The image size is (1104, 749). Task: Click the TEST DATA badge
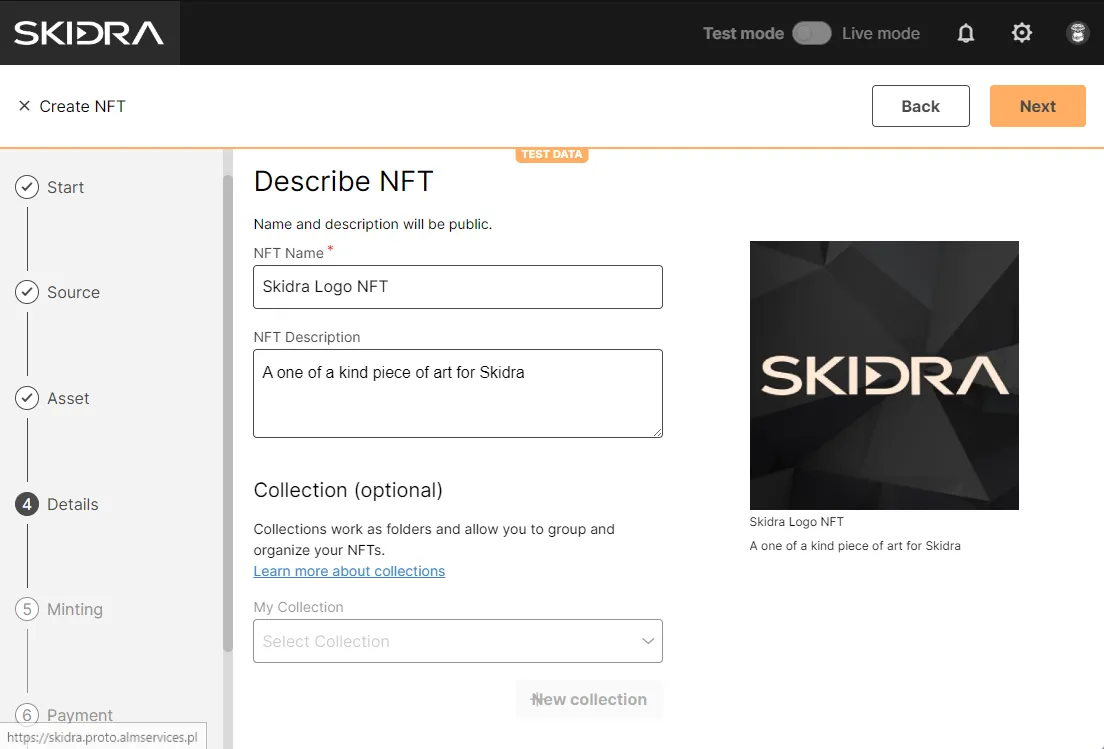(x=552, y=154)
